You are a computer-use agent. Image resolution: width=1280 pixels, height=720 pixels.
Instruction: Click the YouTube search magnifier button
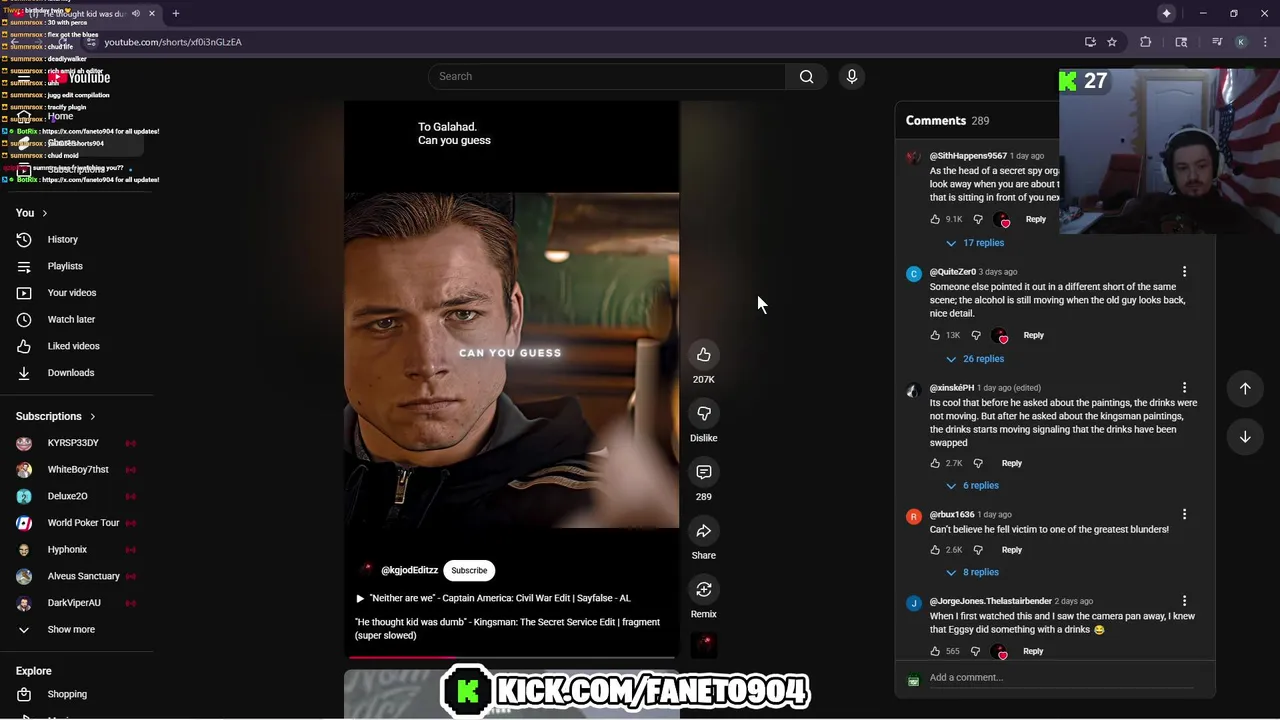click(806, 77)
